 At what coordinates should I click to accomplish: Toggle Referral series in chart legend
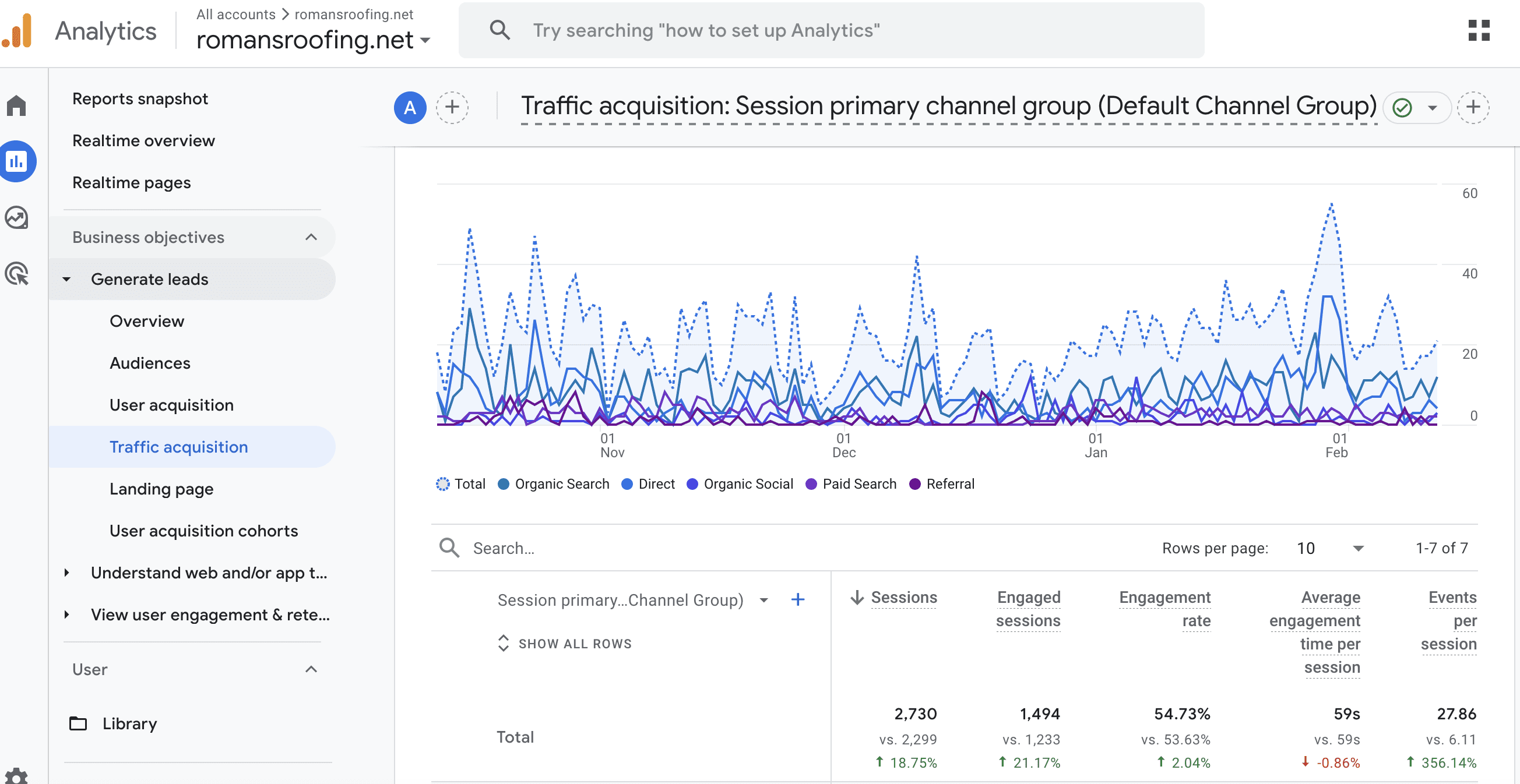tap(942, 483)
